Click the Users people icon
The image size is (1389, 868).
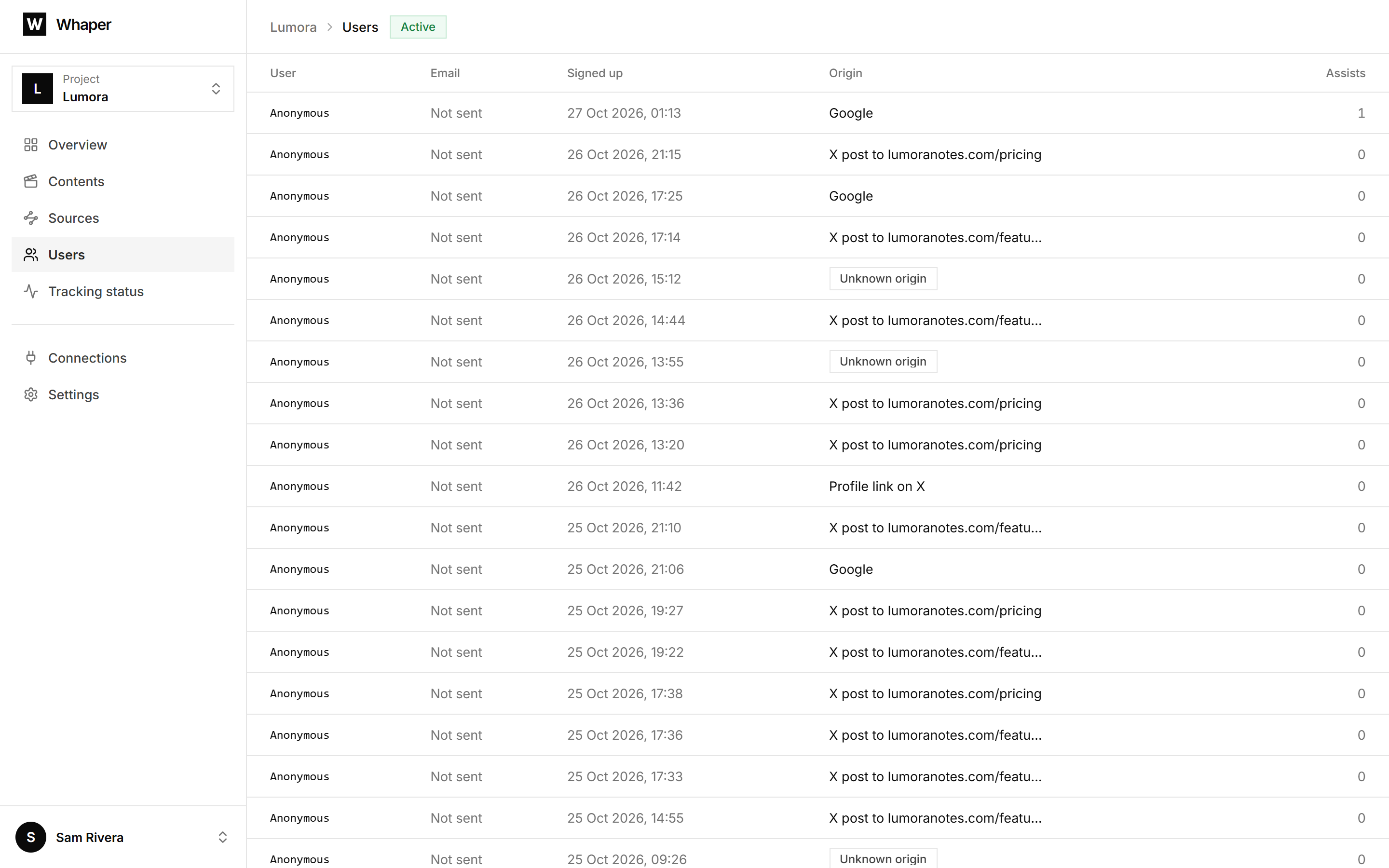click(31, 255)
